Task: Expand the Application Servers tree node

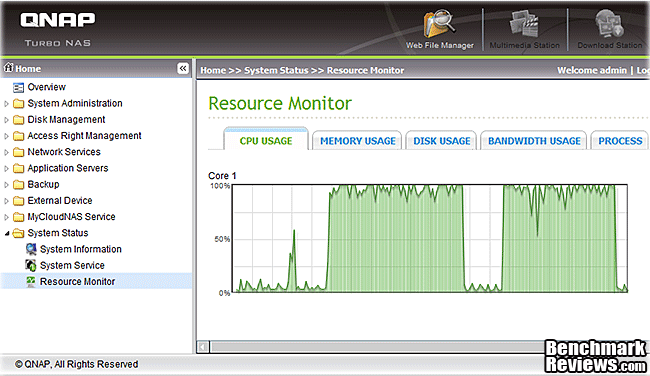Action: click(x=6, y=168)
